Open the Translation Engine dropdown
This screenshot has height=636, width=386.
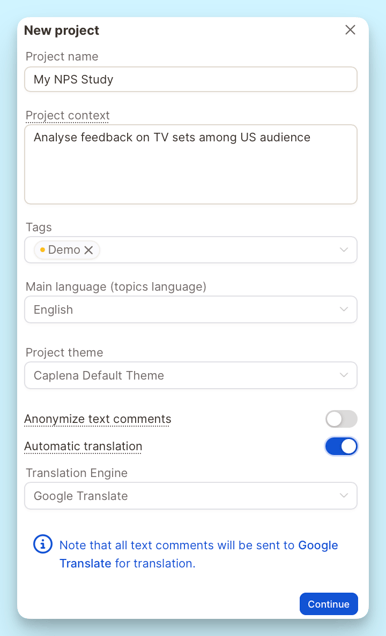(x=191, y=496)
